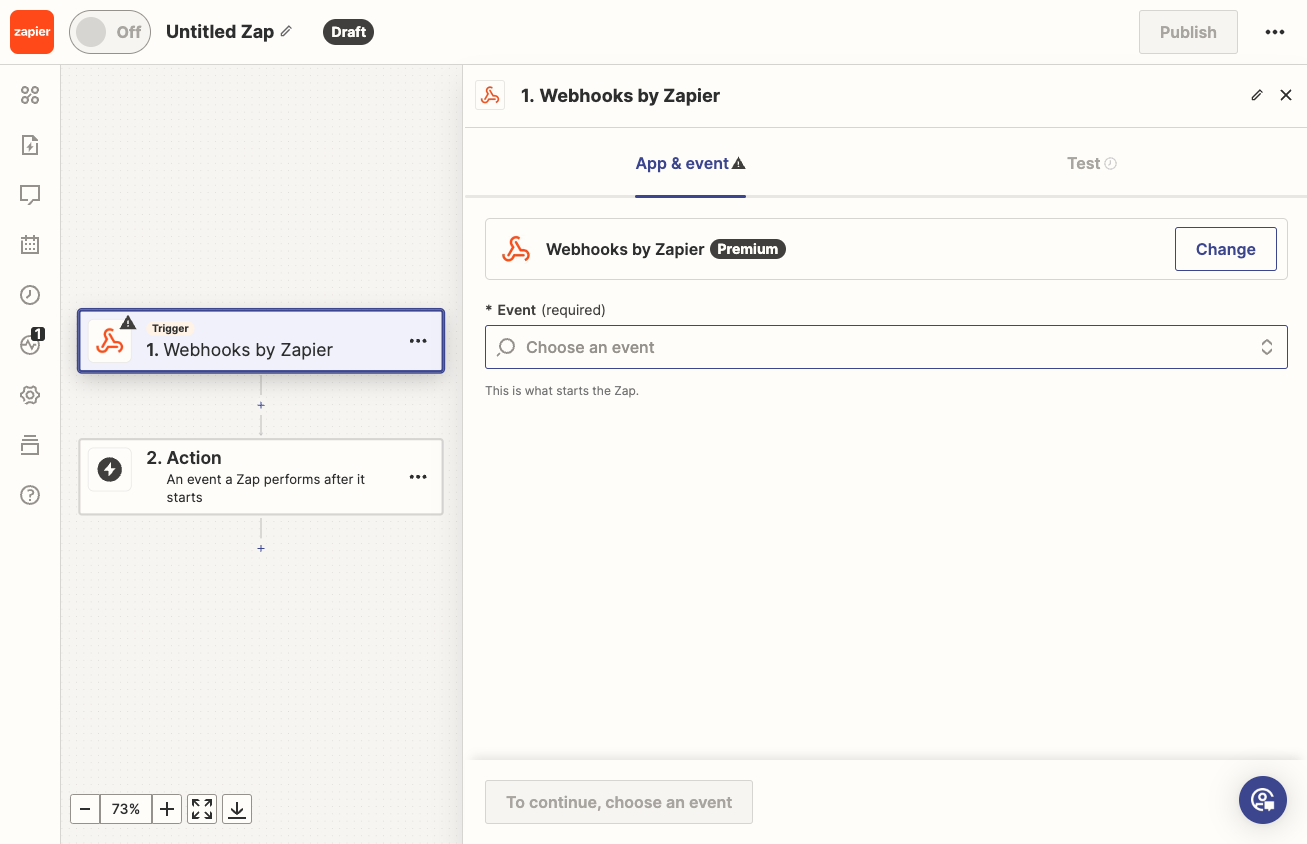
Task: Open Action step three-dot menu
Action: click(x=418, y=477)
